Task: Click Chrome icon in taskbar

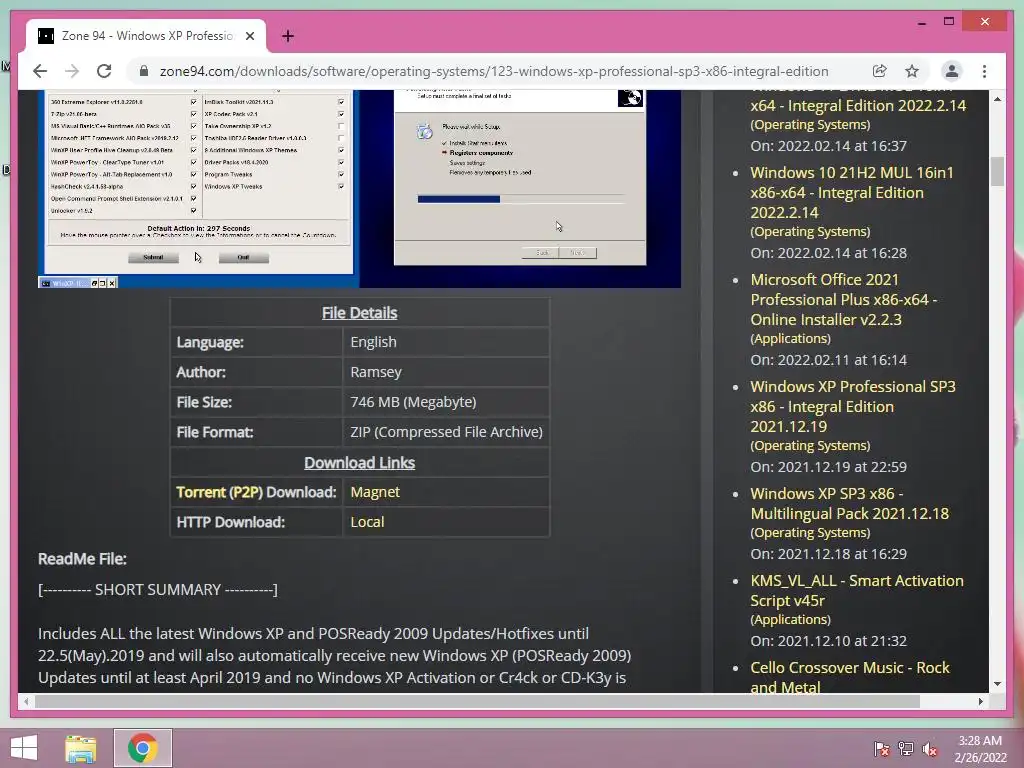Action: tap(142, 748)
